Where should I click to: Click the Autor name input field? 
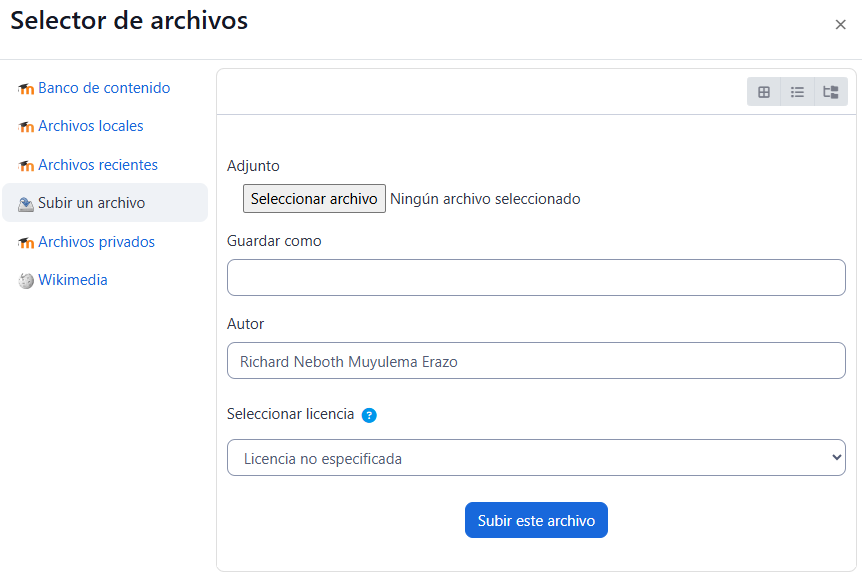coord(536,361)
